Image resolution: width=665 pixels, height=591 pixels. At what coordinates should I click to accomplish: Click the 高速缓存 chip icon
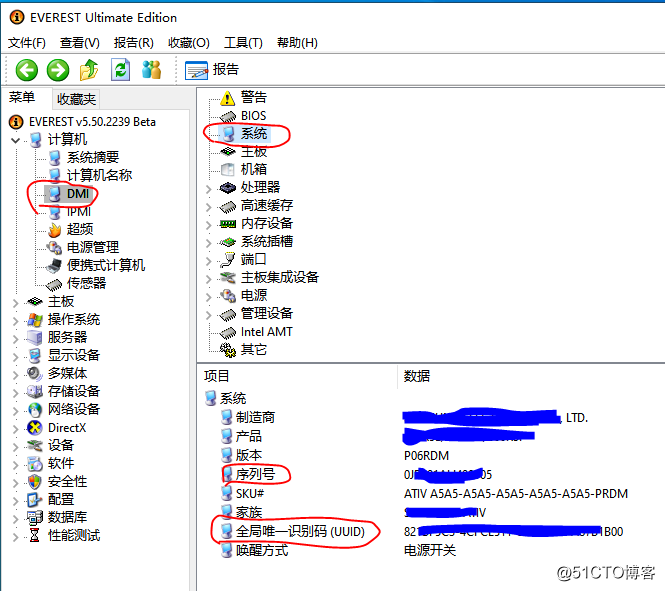tap(228, 206)
